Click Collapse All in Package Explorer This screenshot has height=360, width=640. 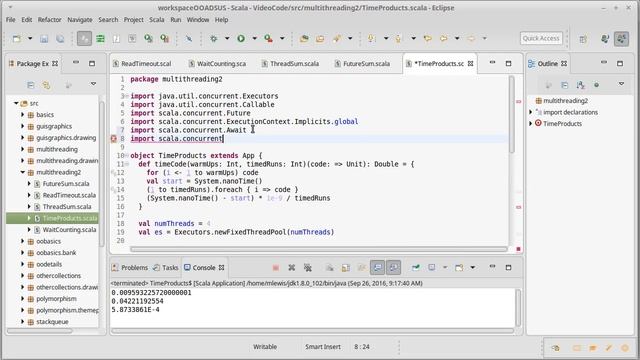31,85
